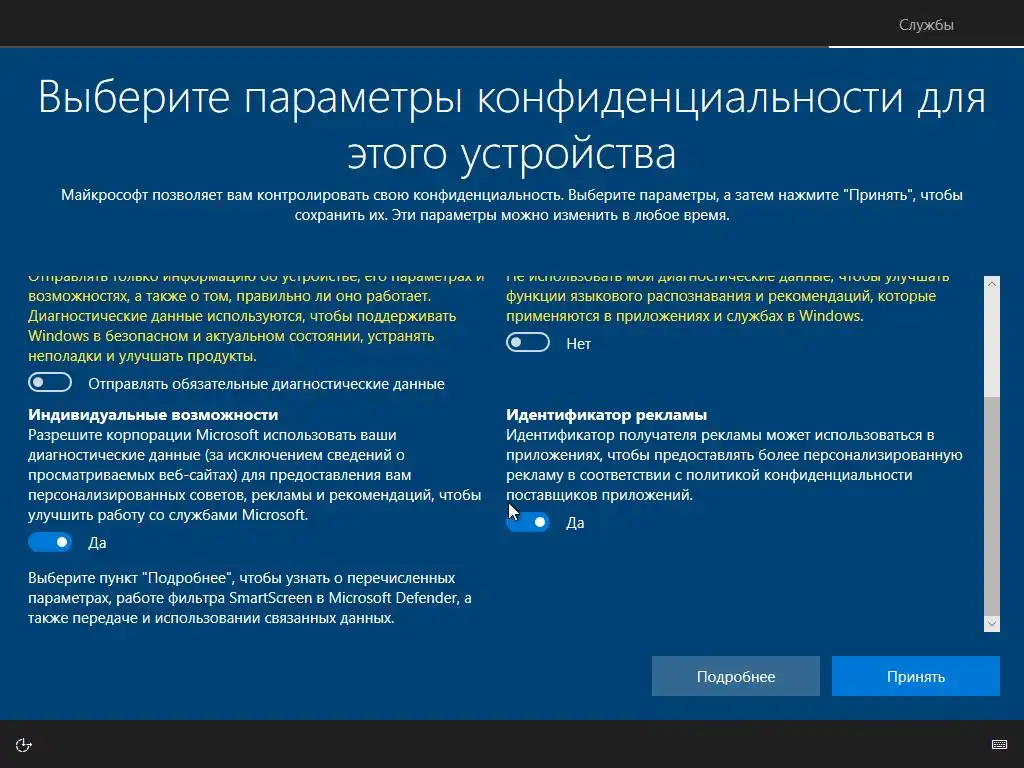Turn on the speech recognition 'Нет' toggle
1024x768 pixels.
[x=528, y=342]
